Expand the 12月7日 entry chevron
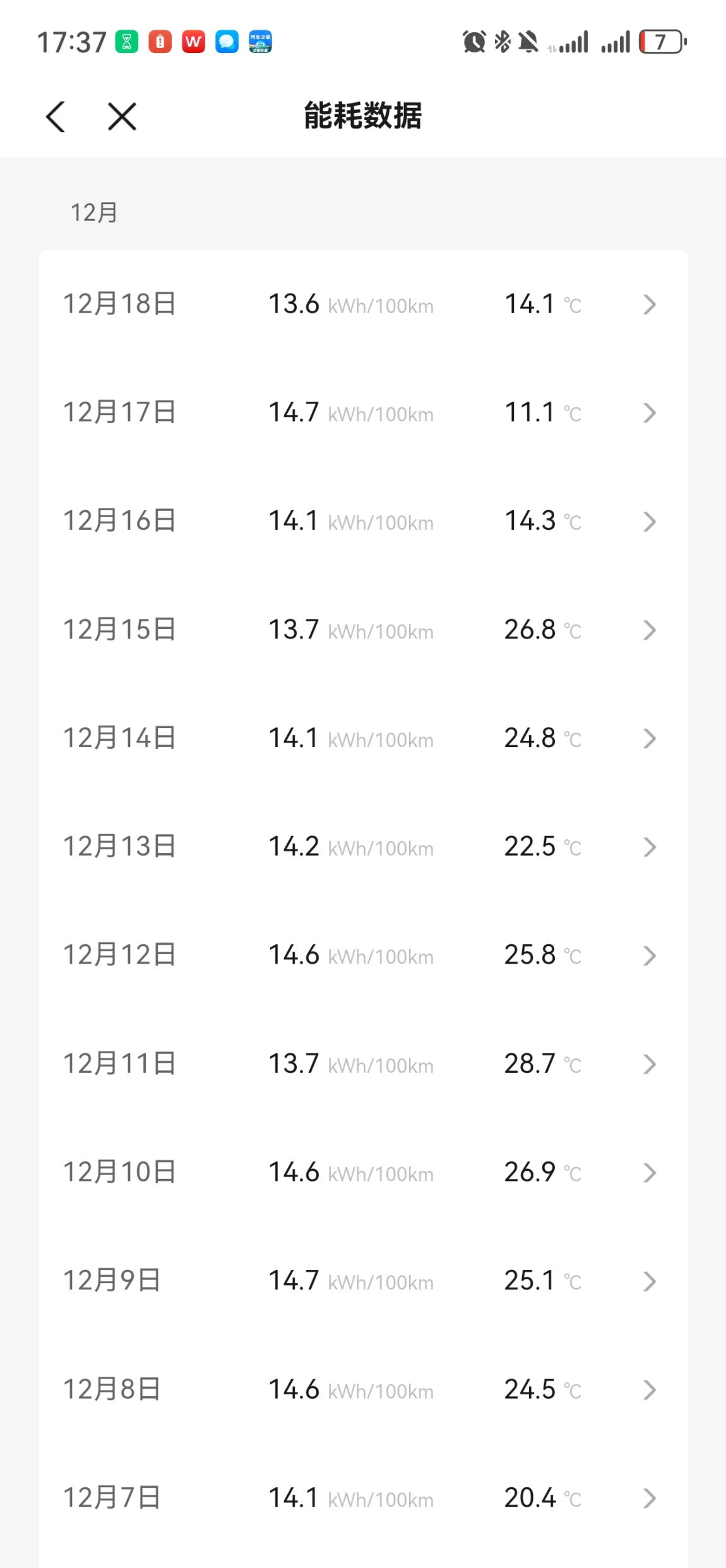The height and width of the screenshot is (1568, 726). [x=650, y=1498]
